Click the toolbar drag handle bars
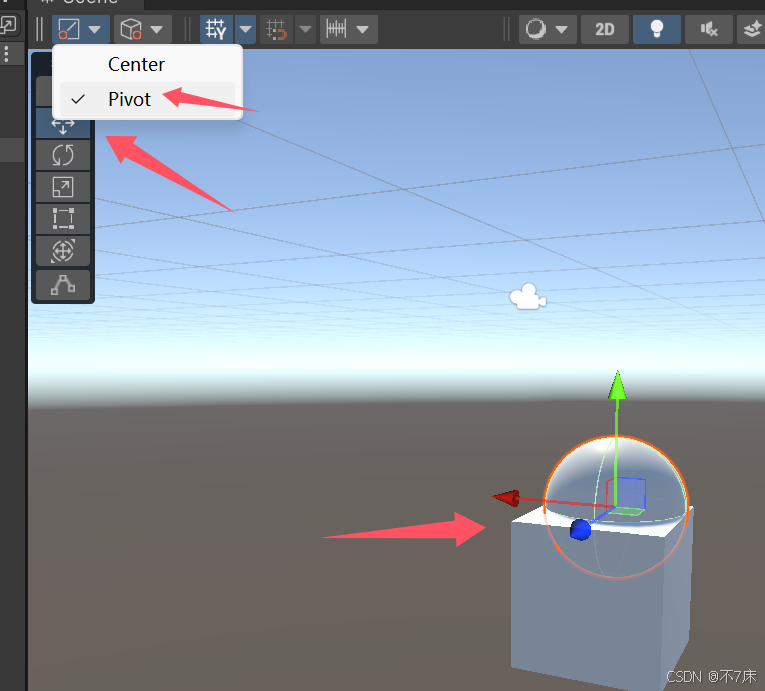Viewport: 765px width, 691px height. pyautogui.click(x=40, y=29)
